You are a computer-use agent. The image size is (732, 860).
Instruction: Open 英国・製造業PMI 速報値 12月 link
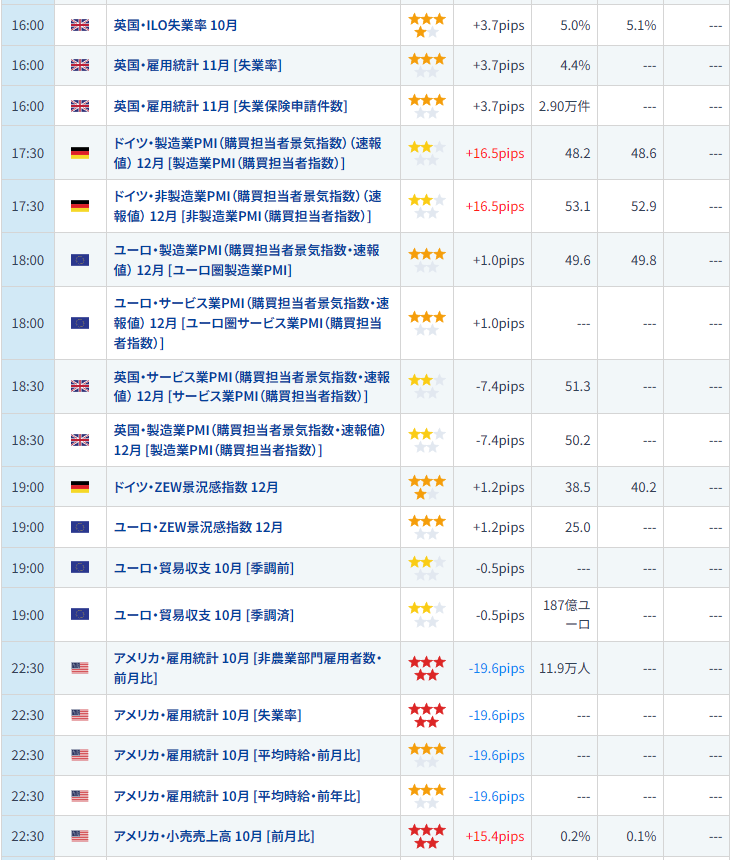coord(249,440)
